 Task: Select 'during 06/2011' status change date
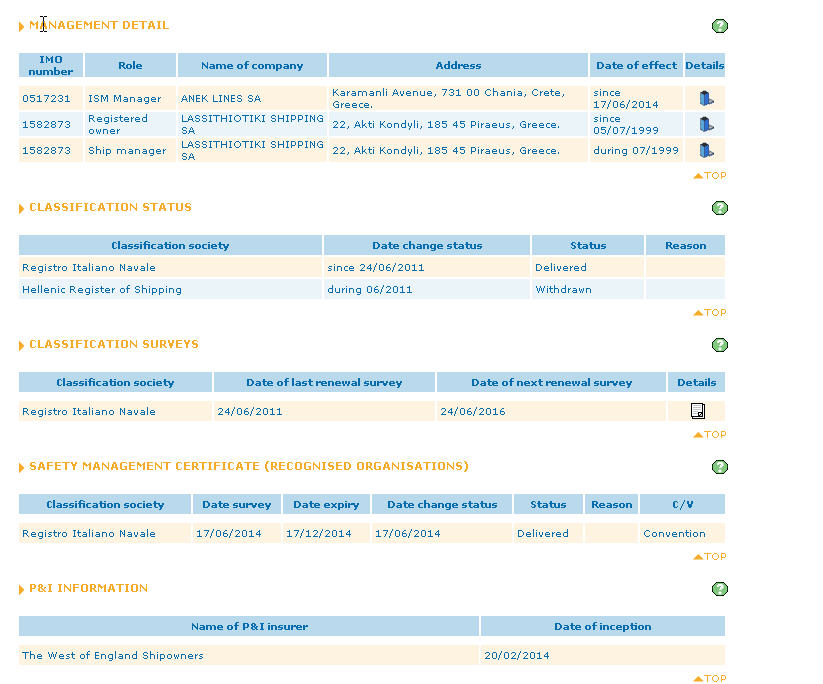click(x=370, y=289)
